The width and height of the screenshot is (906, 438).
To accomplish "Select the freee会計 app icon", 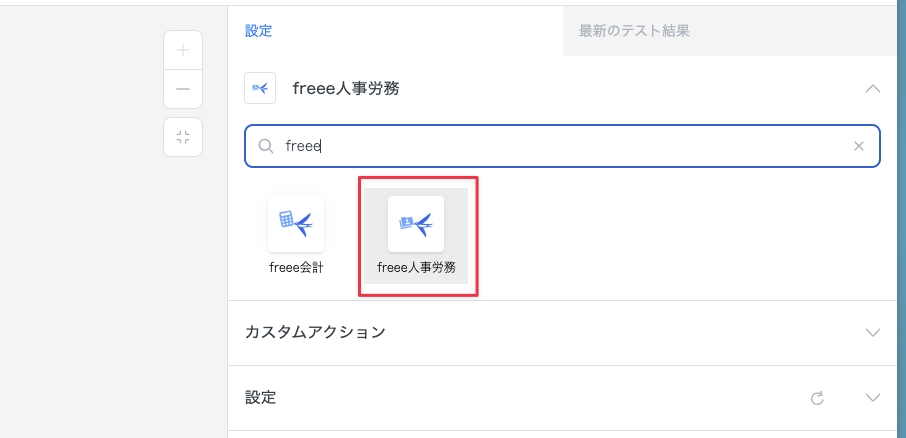I will 296,224.
